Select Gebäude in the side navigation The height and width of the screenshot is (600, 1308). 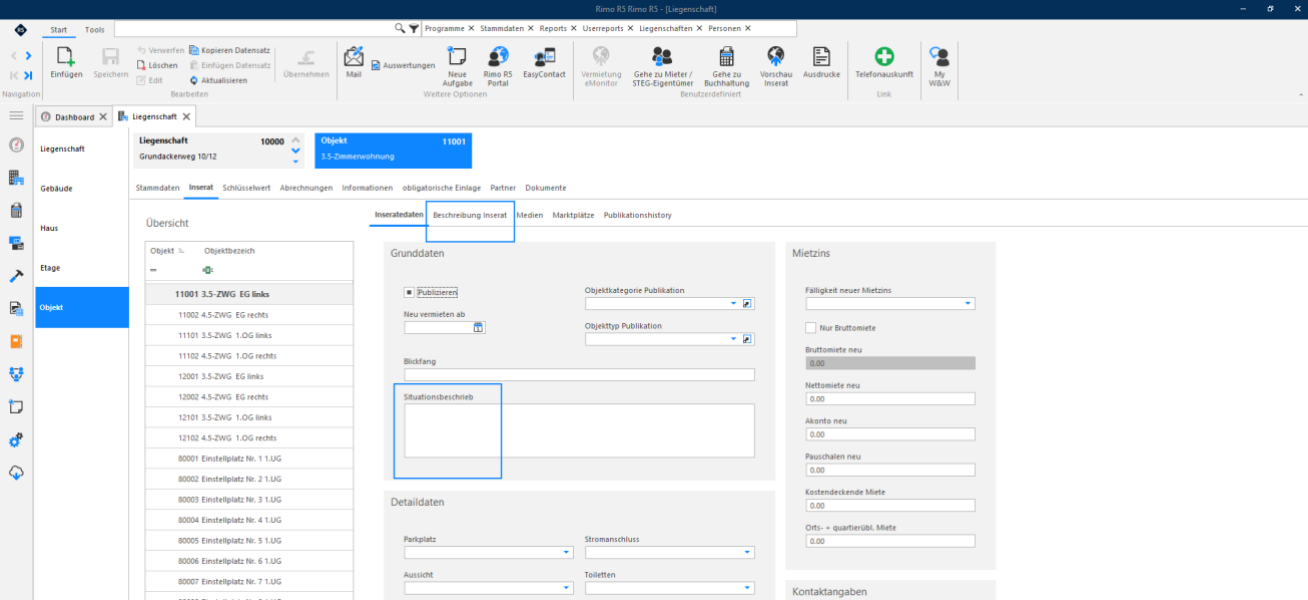coord(82,188)
